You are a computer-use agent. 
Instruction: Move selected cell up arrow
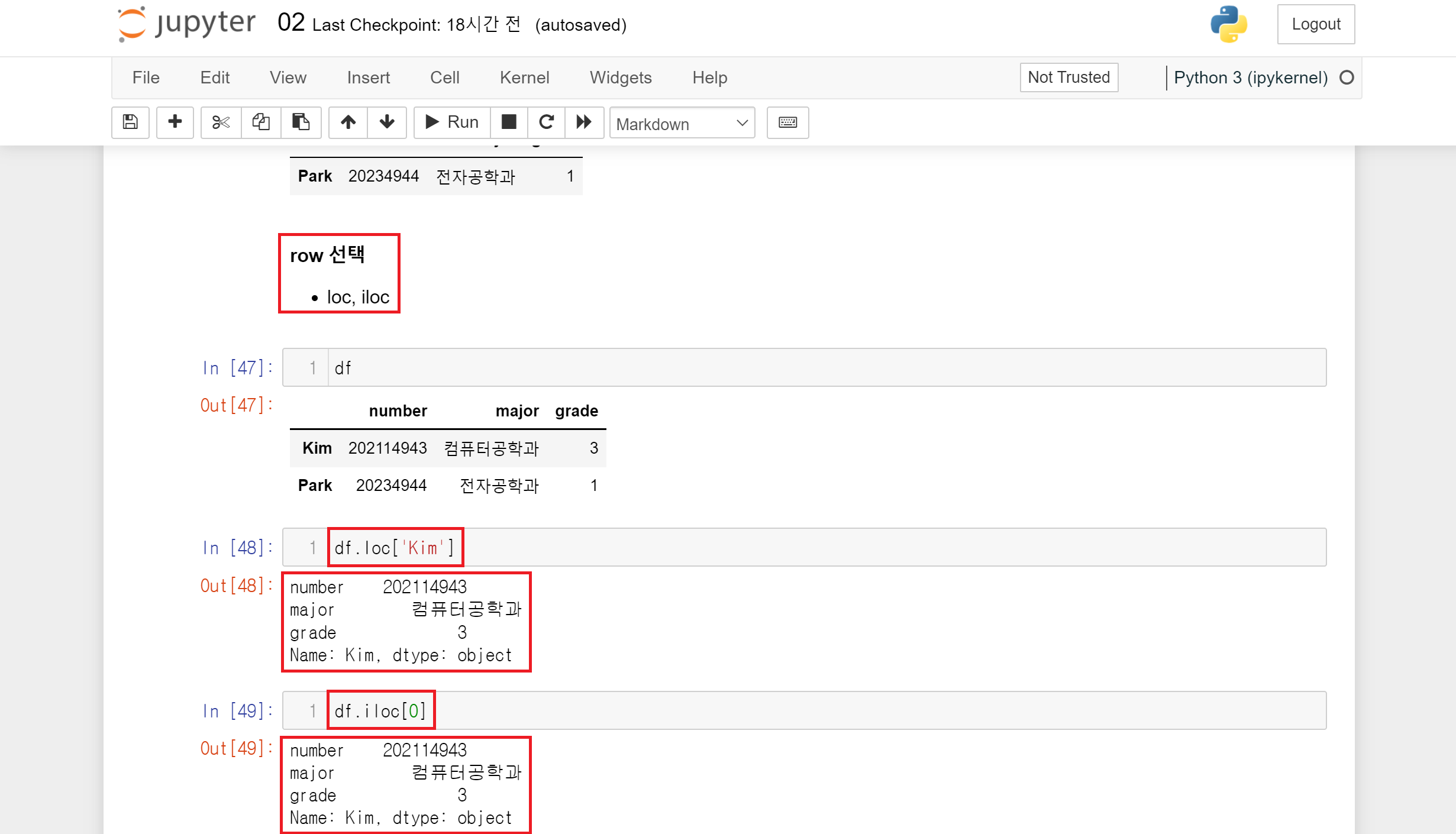(348, 122)
